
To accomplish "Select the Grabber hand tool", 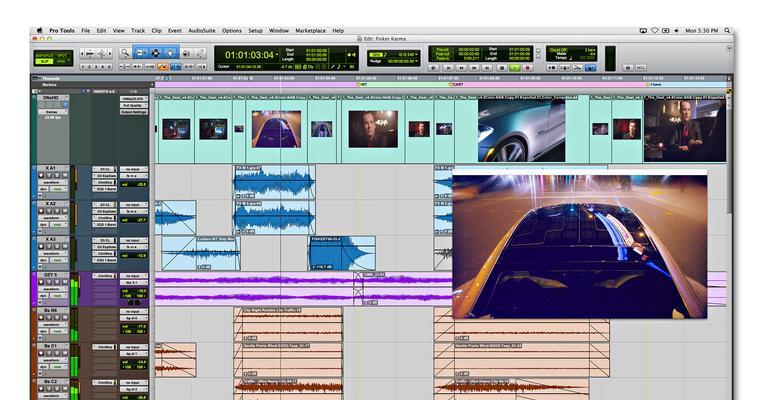I will click(x=170, y=53).
